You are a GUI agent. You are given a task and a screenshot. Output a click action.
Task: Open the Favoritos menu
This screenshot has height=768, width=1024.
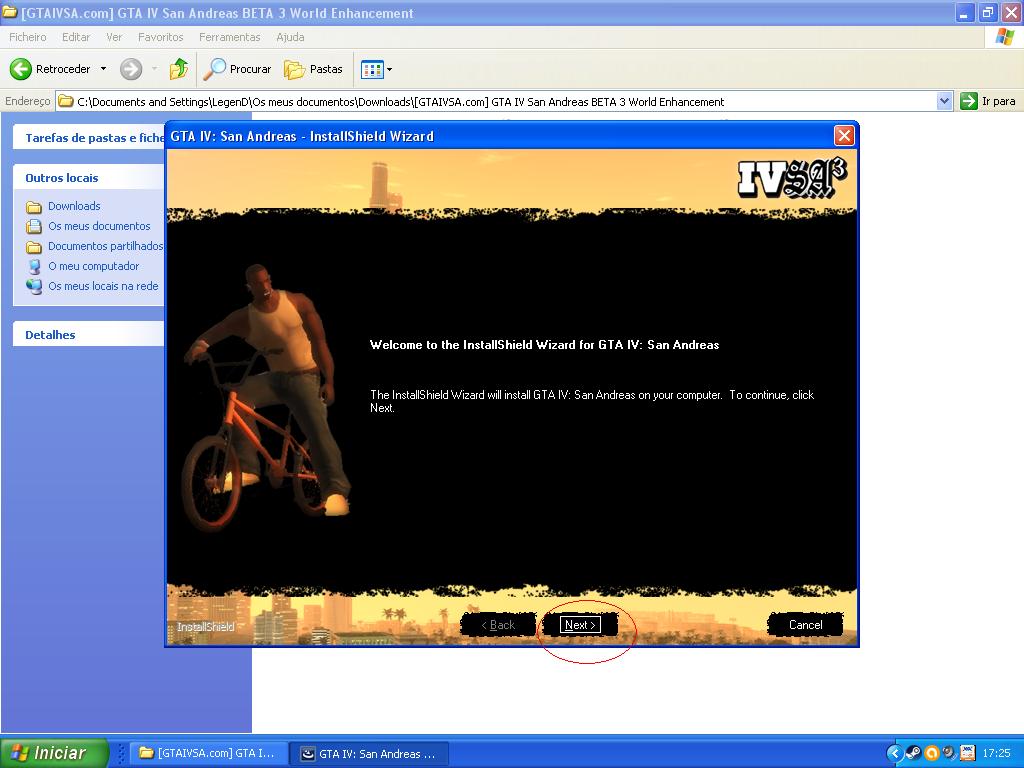(x=161, y=37)
